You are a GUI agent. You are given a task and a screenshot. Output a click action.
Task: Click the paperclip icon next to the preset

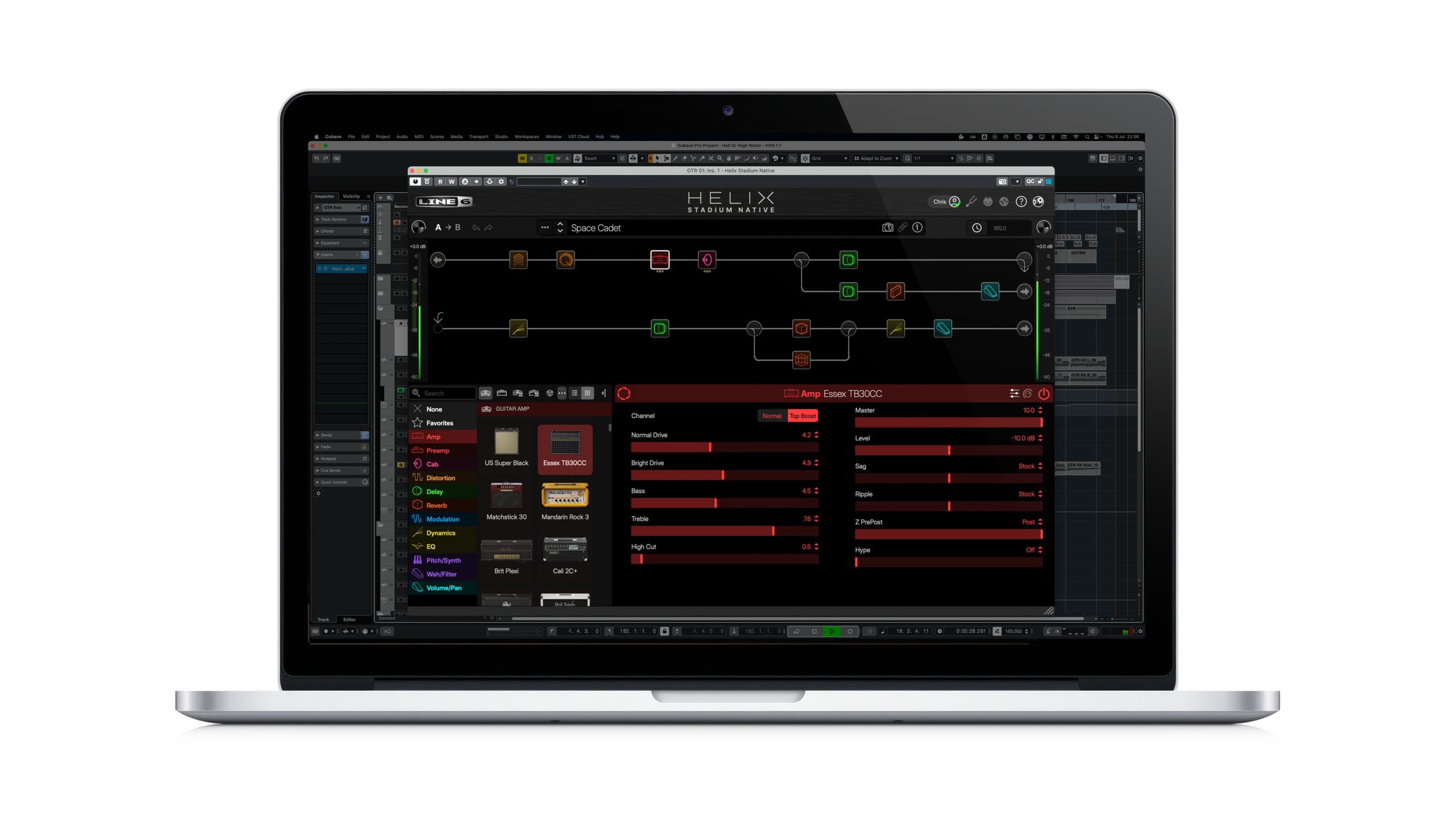(903, 227)
